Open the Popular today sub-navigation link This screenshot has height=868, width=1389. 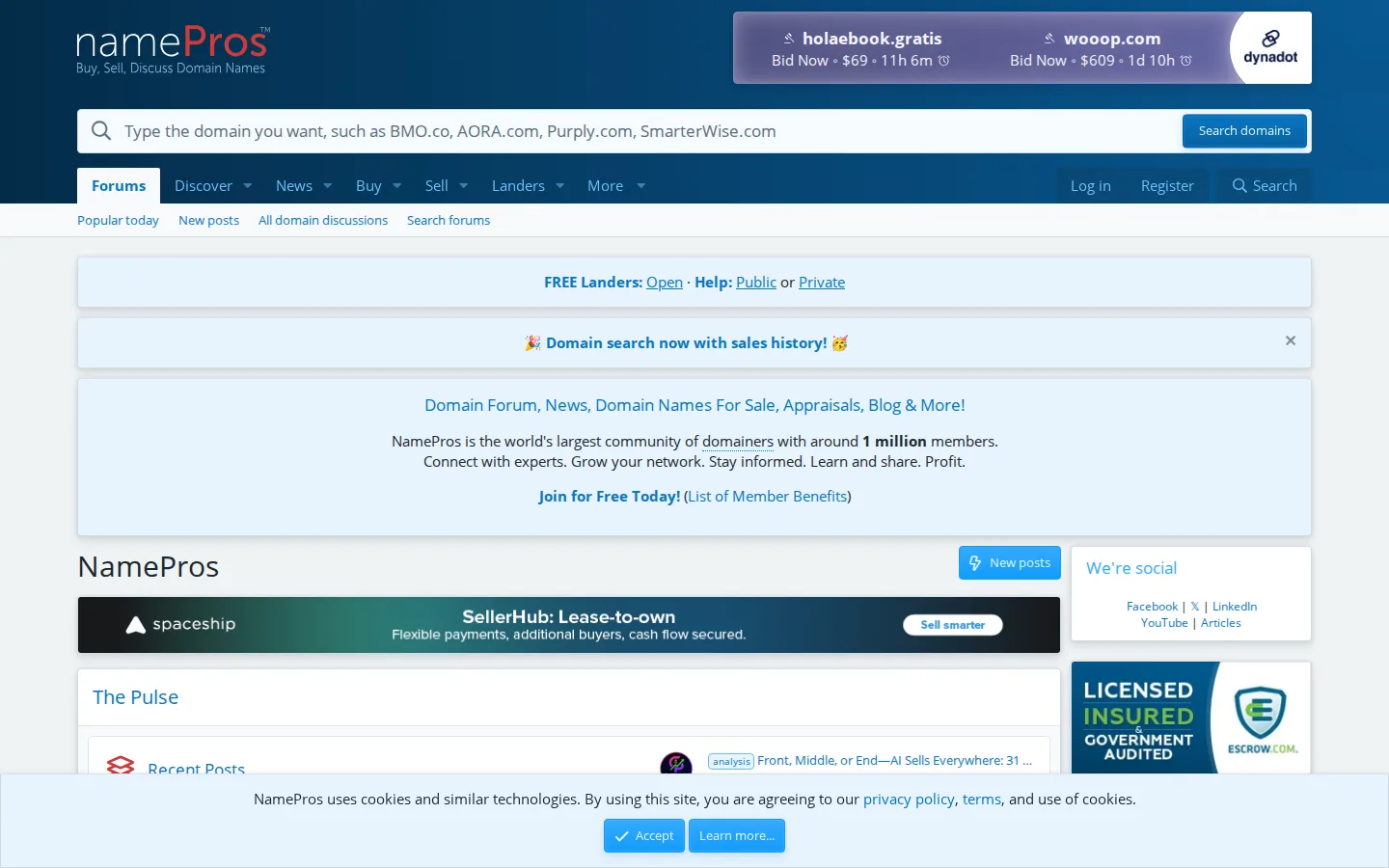click(118, 220)
